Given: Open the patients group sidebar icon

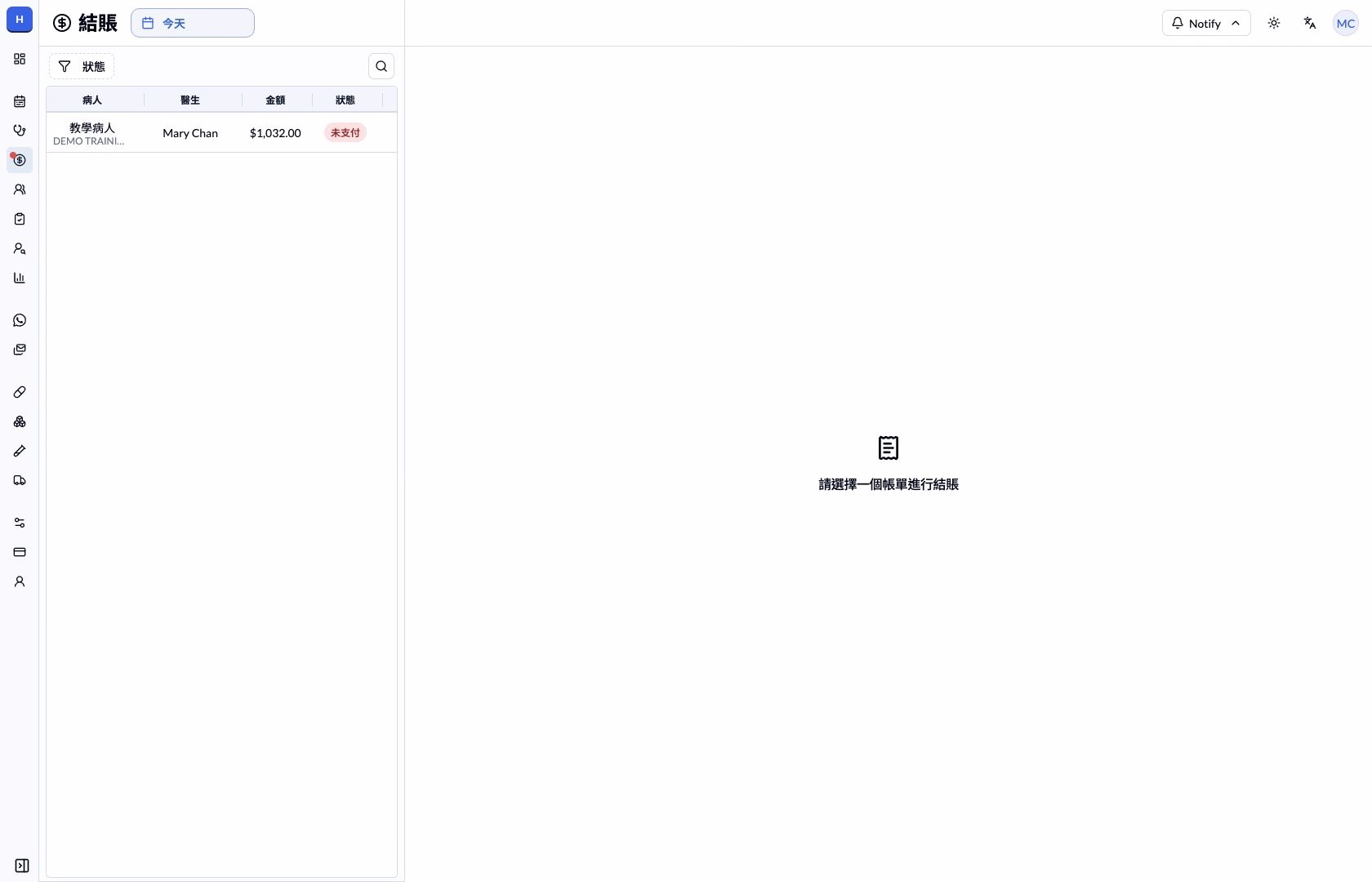Looking at the screenshot, I should [20, 189].
